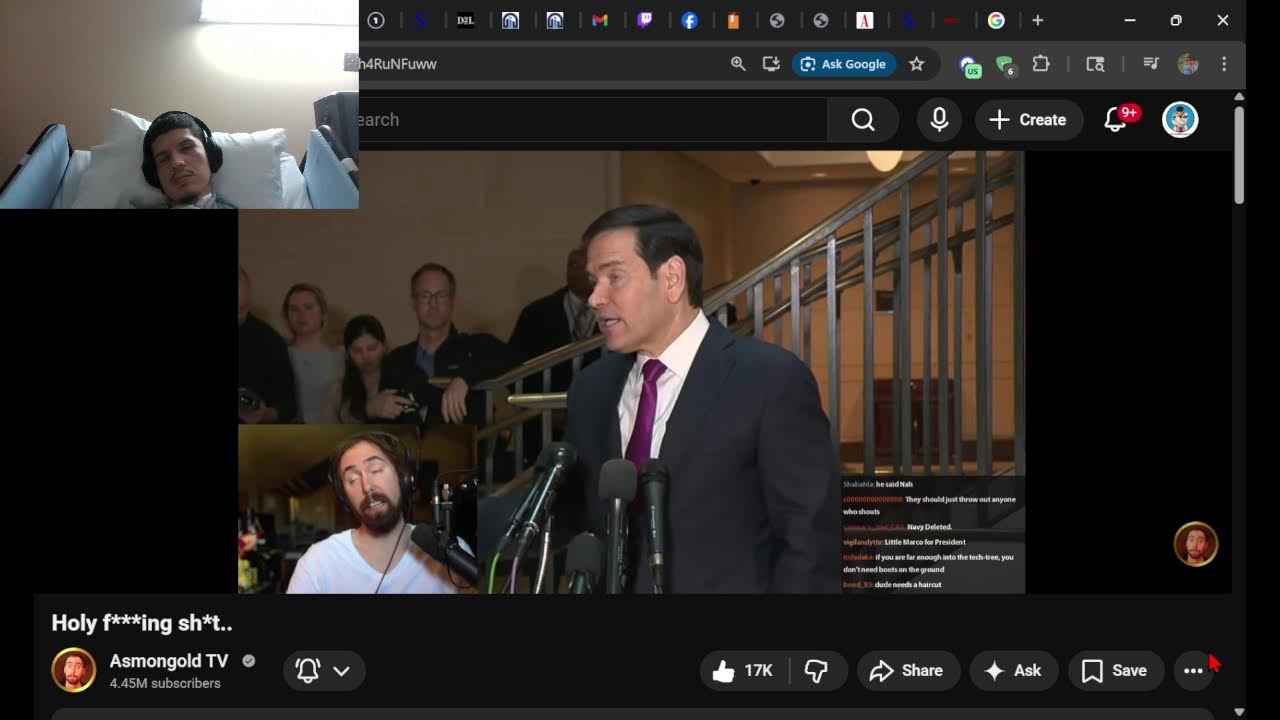
Task: Click the Share button
Action: (x=908, y=671)
